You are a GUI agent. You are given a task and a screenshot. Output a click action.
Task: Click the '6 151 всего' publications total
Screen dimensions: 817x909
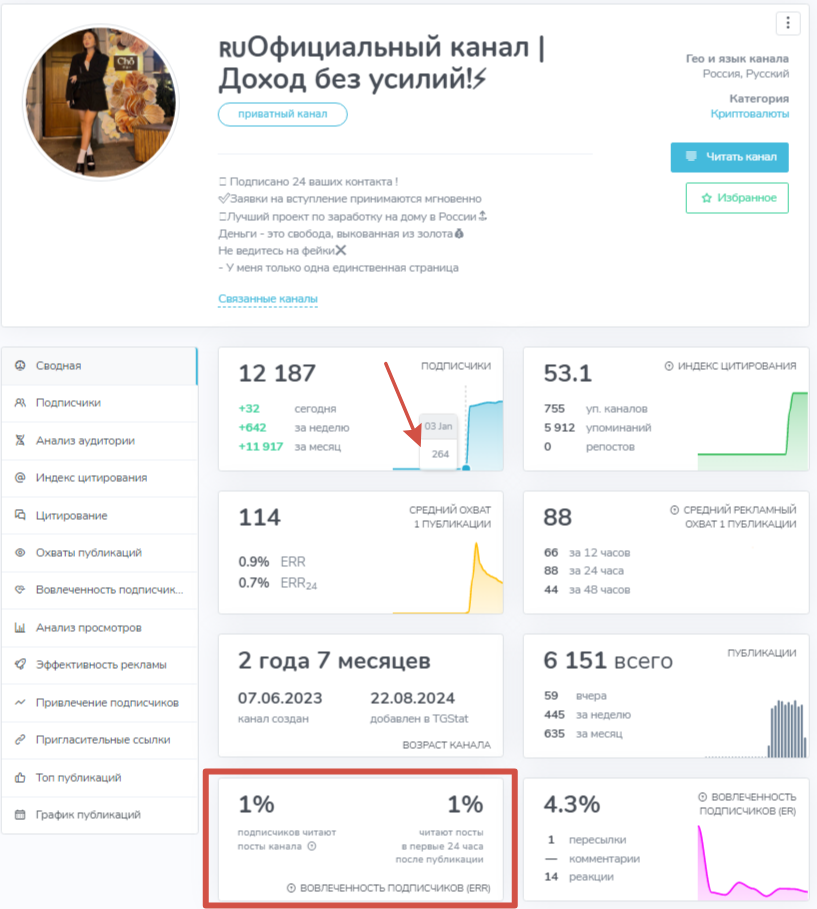coord(608,660)
